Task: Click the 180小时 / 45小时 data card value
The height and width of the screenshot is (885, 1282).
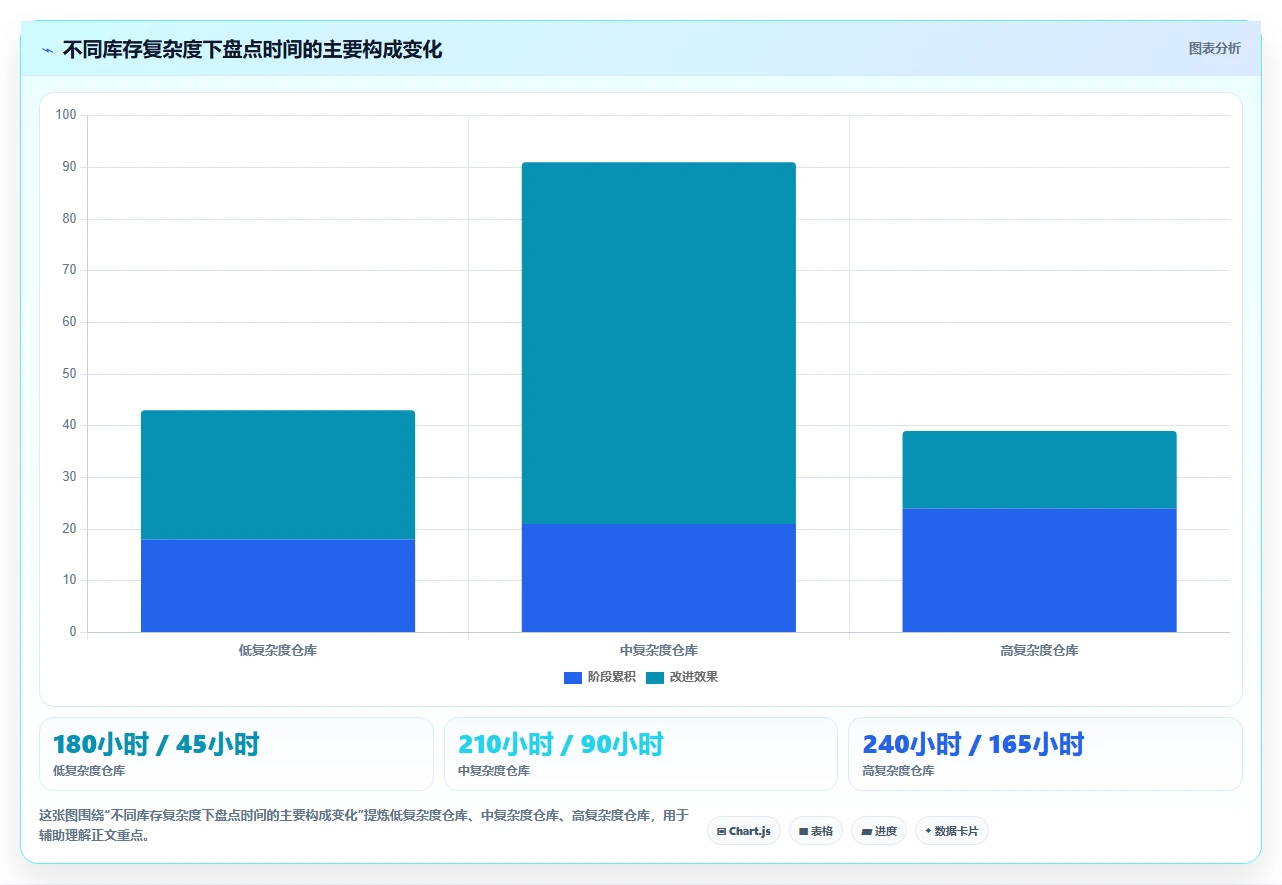Action: point(156,744)
